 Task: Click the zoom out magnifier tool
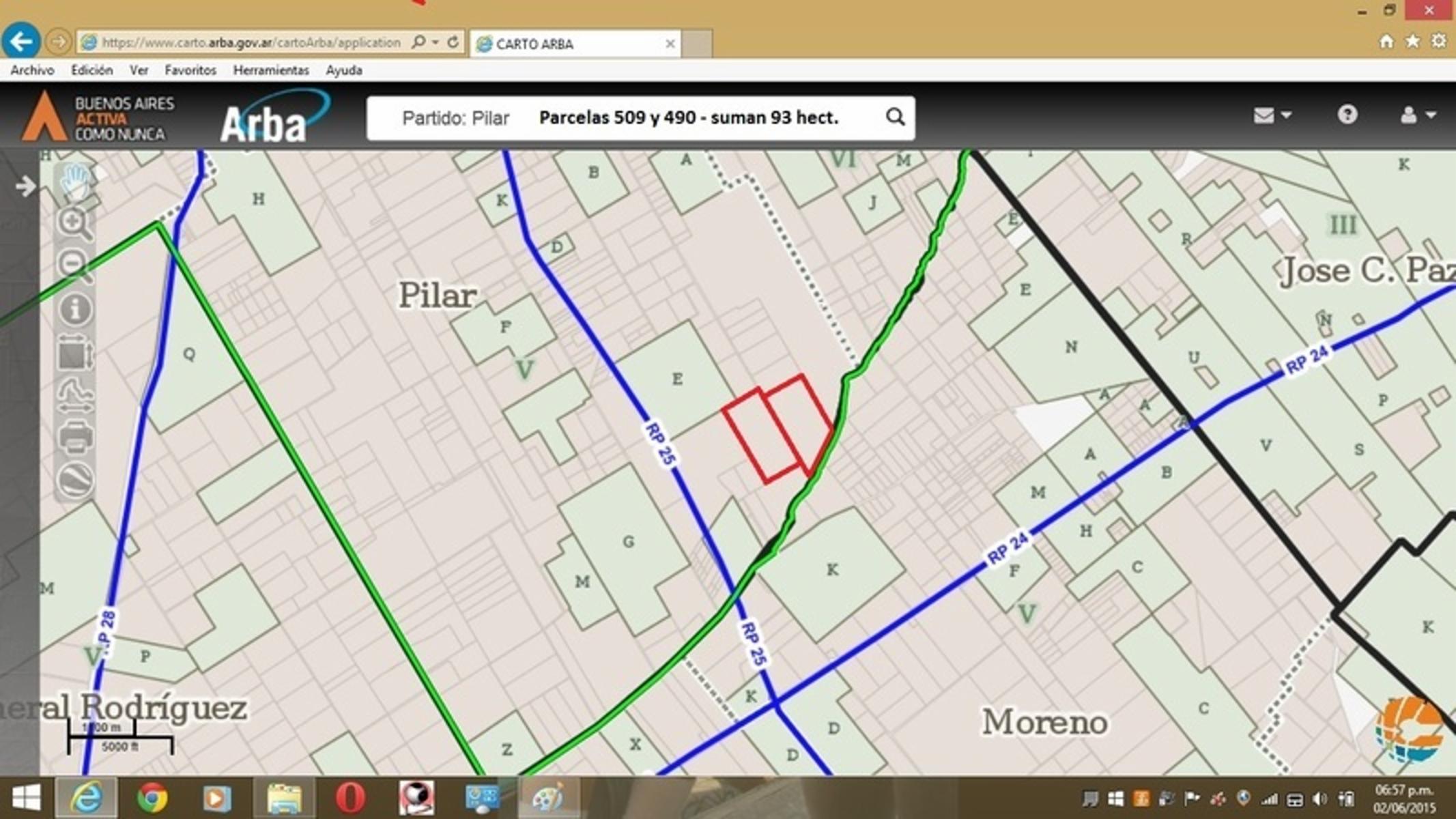click(74, 265)
